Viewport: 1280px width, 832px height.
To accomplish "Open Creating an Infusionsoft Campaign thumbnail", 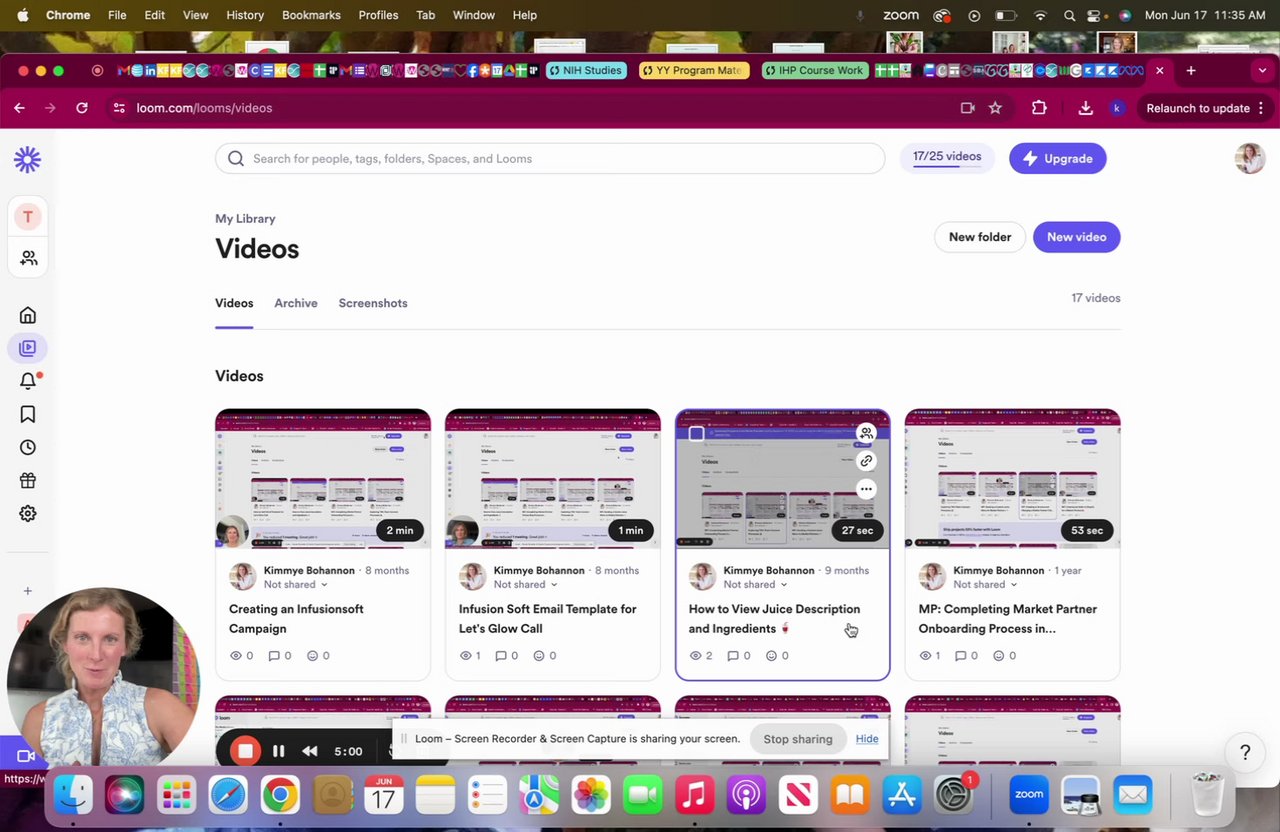I will (323, 478).
